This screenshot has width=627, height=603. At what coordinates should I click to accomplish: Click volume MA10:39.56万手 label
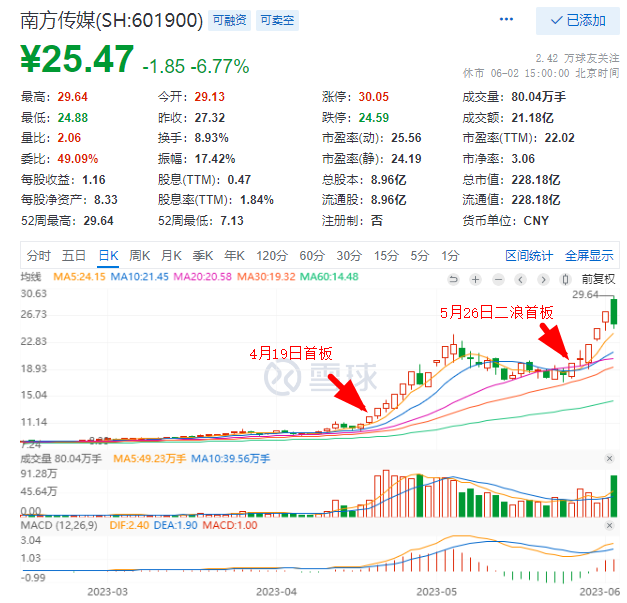click(230, 458)
